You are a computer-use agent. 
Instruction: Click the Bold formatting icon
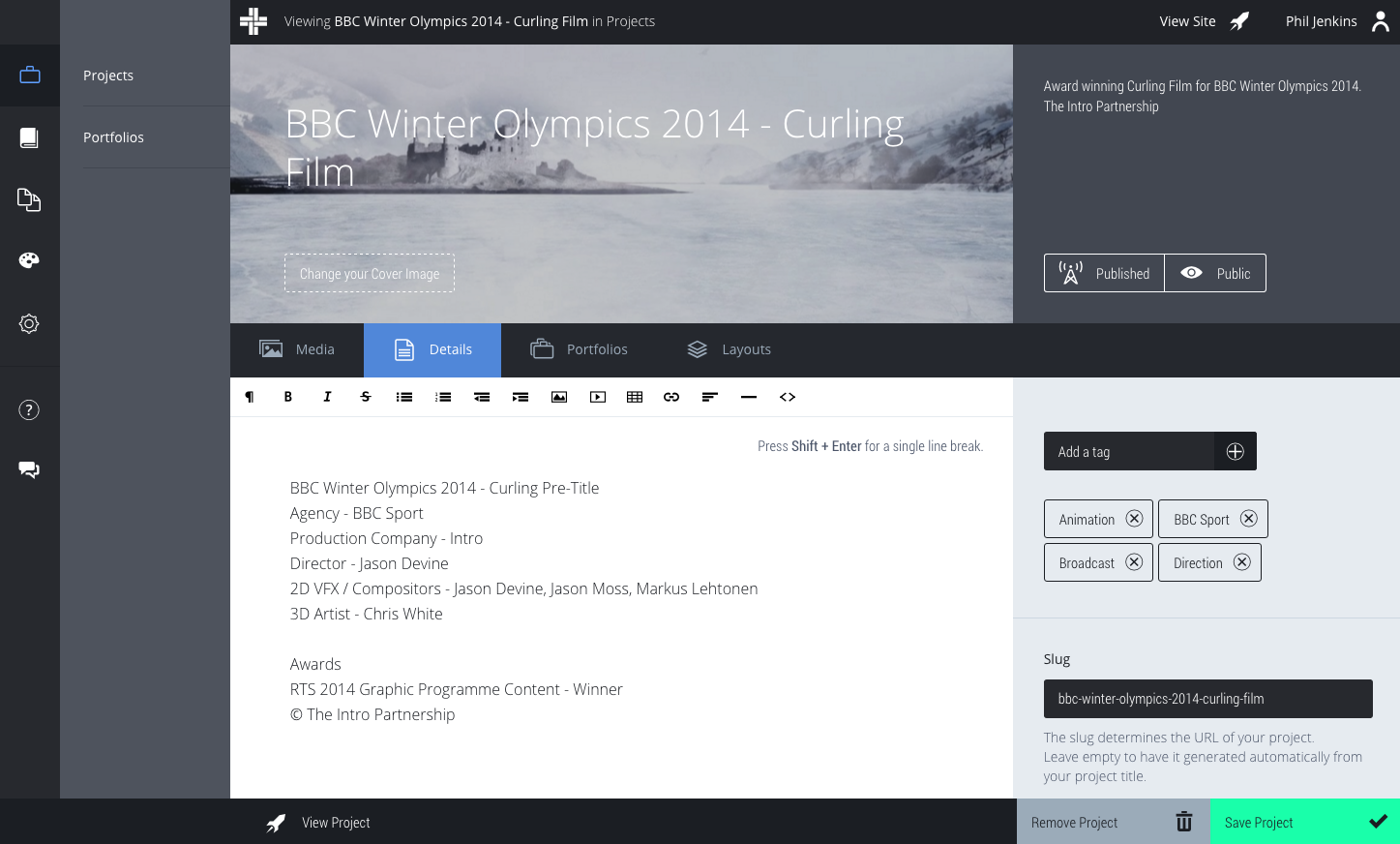pyautogui.click(x=287, y=397)
